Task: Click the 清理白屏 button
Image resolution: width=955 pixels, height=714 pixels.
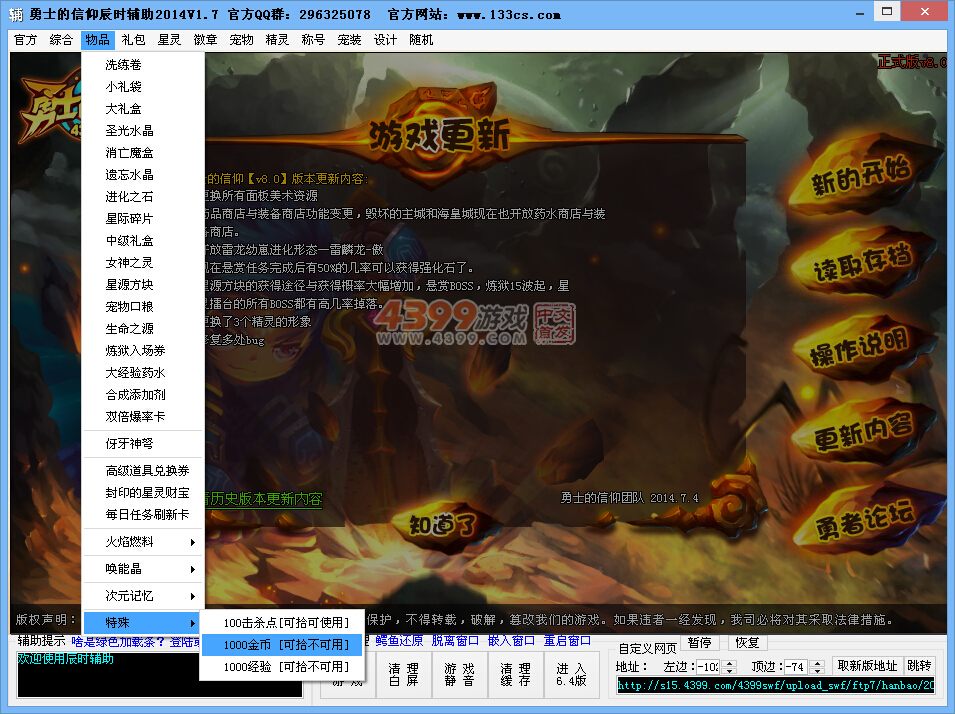Action: click(x=404, y=674)
